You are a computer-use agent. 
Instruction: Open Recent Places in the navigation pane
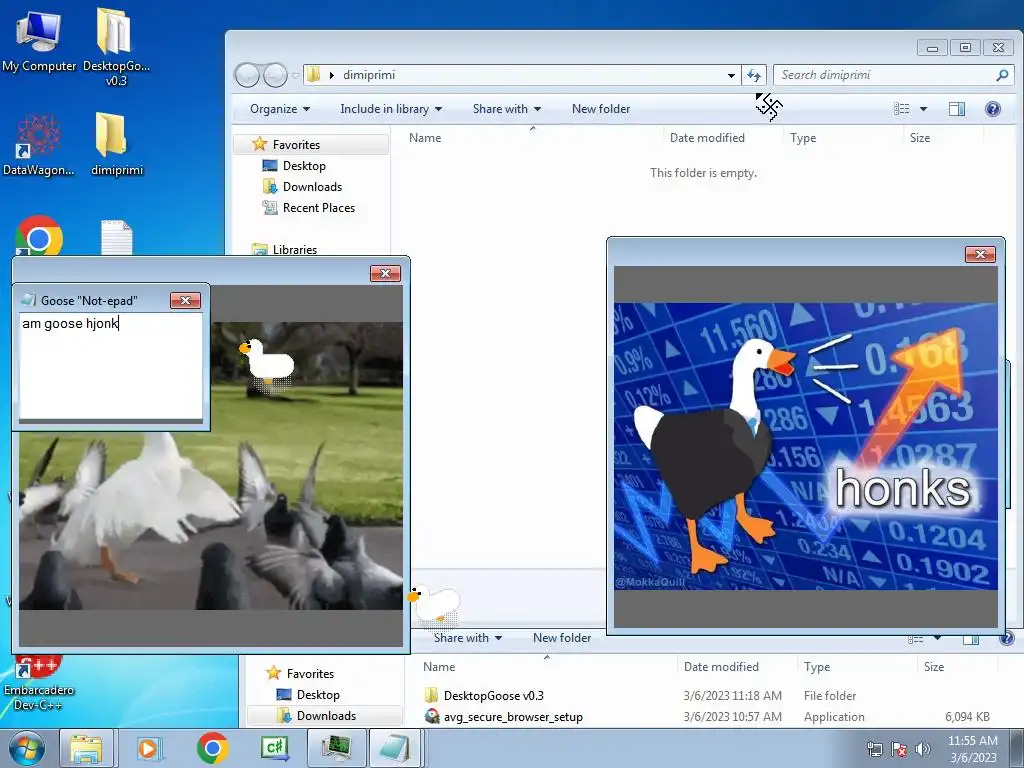pyautogui.click(x=319, y=208)
